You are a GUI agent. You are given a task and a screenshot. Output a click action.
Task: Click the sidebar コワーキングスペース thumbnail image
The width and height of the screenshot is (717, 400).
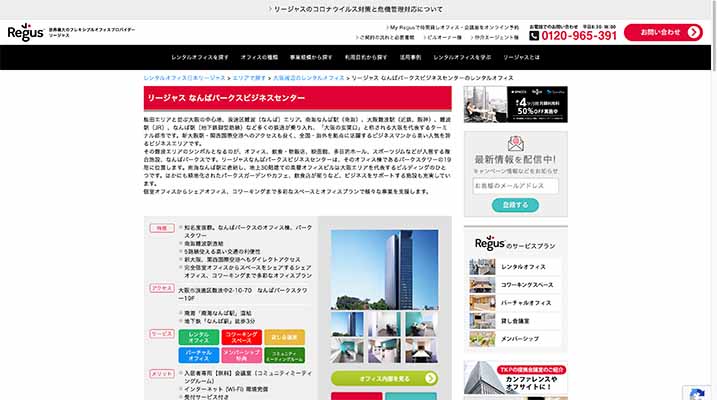coord(482,285)
